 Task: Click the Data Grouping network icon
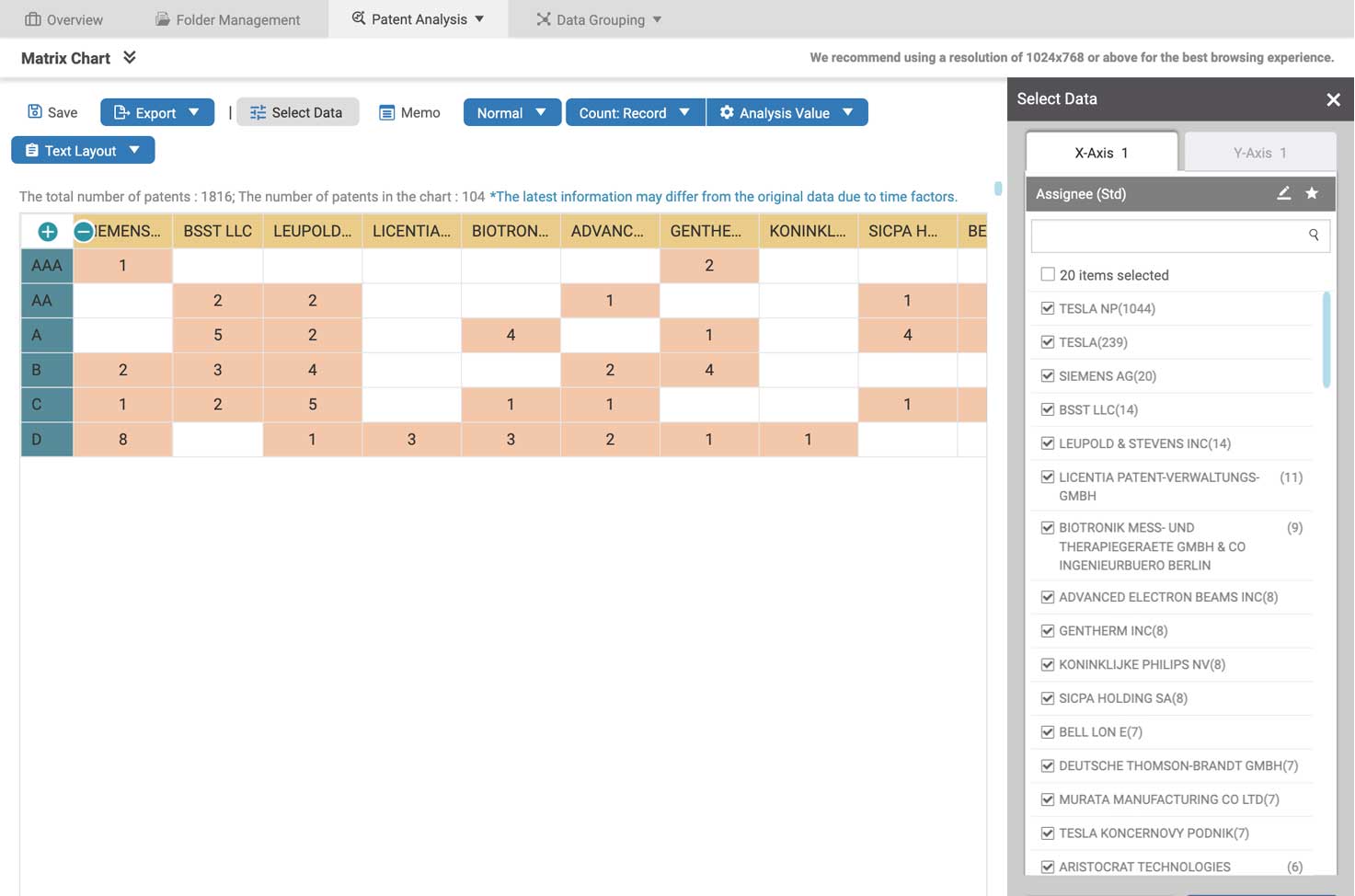click(x=544, y=19)
